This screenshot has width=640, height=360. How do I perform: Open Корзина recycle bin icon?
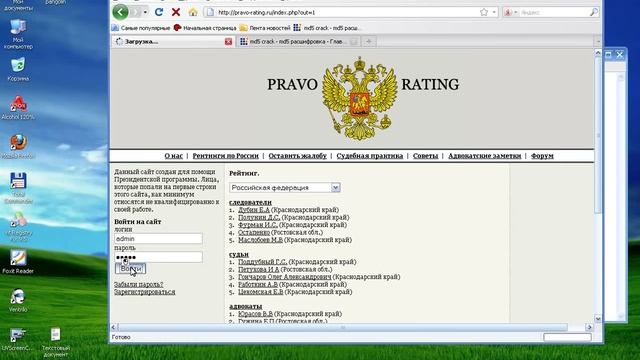tap(18, 69)
